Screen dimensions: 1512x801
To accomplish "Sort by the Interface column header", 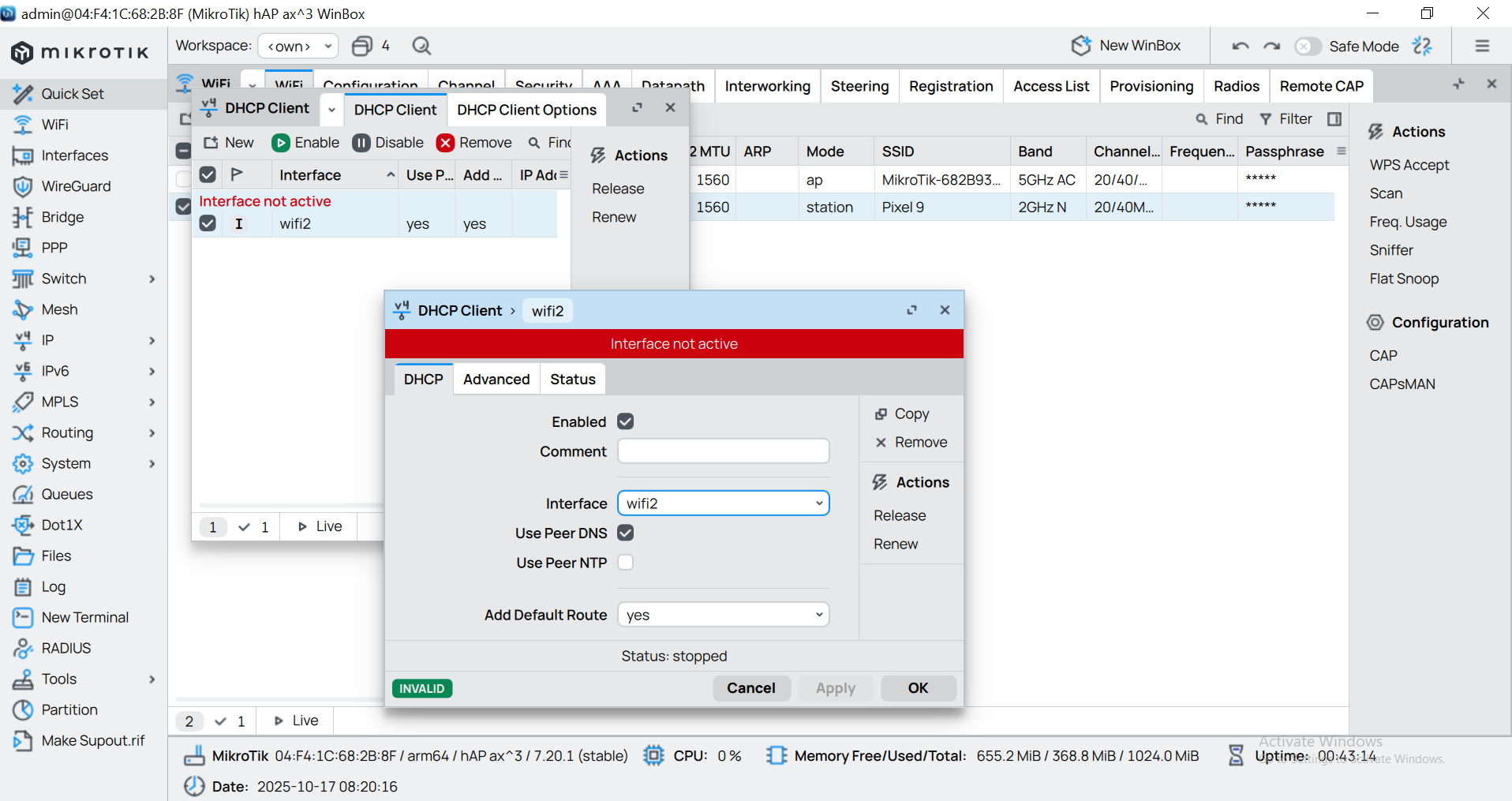I will pos(334,175).
